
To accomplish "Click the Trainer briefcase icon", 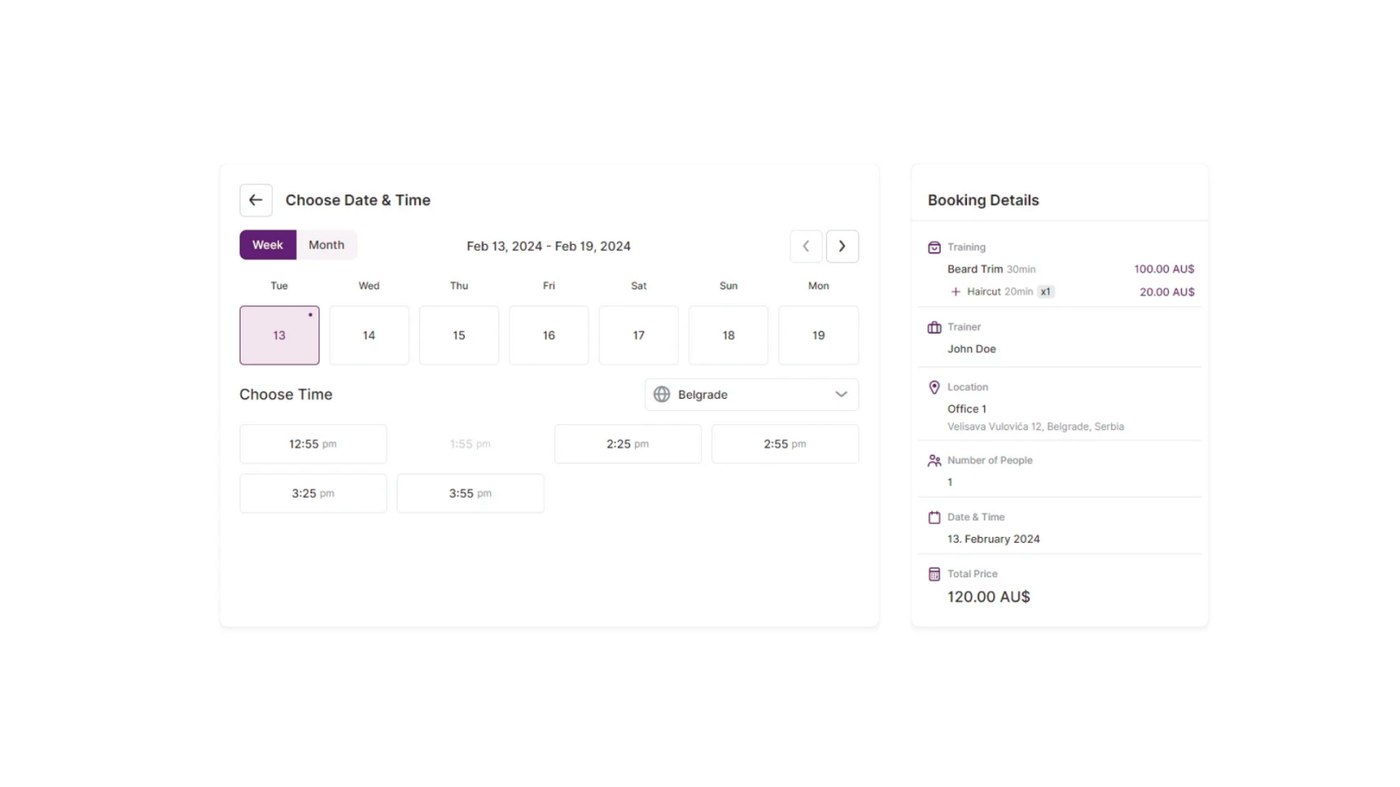I will pyautogui.click(x=934, y=327).
